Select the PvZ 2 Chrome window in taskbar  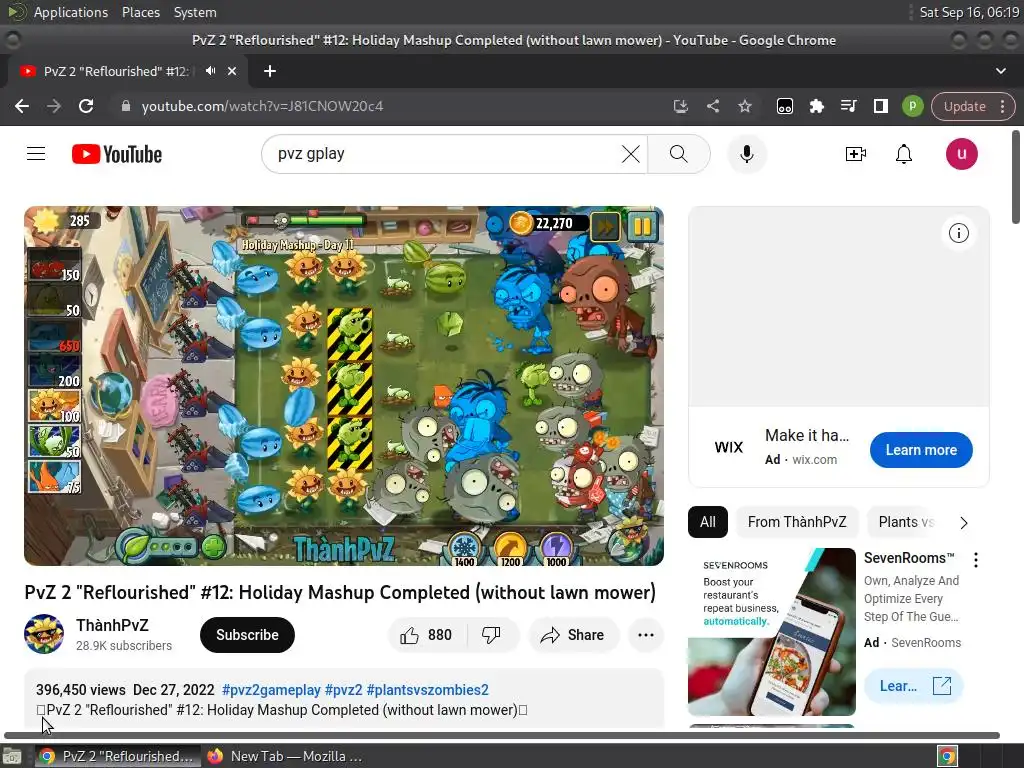click(118, 756)
